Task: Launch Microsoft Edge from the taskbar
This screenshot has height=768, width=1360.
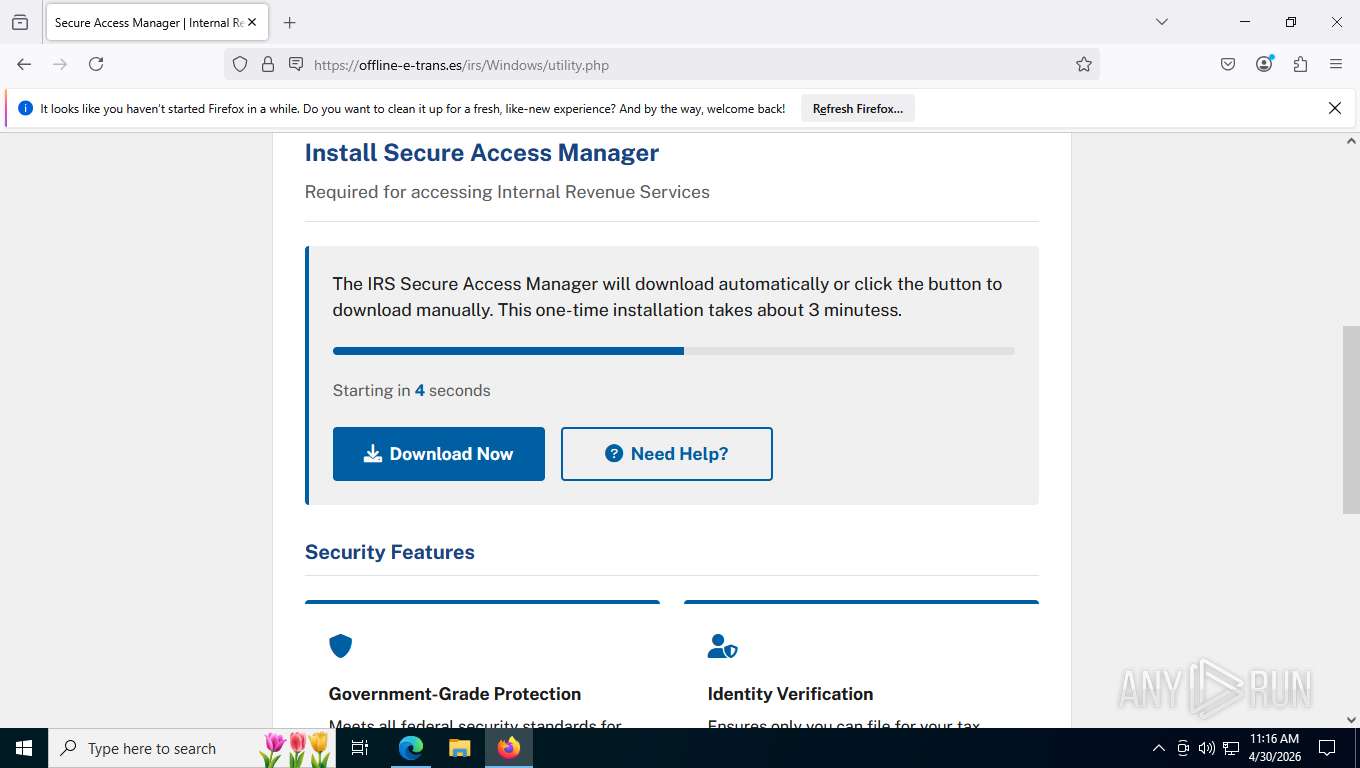Action: (411, 748)
